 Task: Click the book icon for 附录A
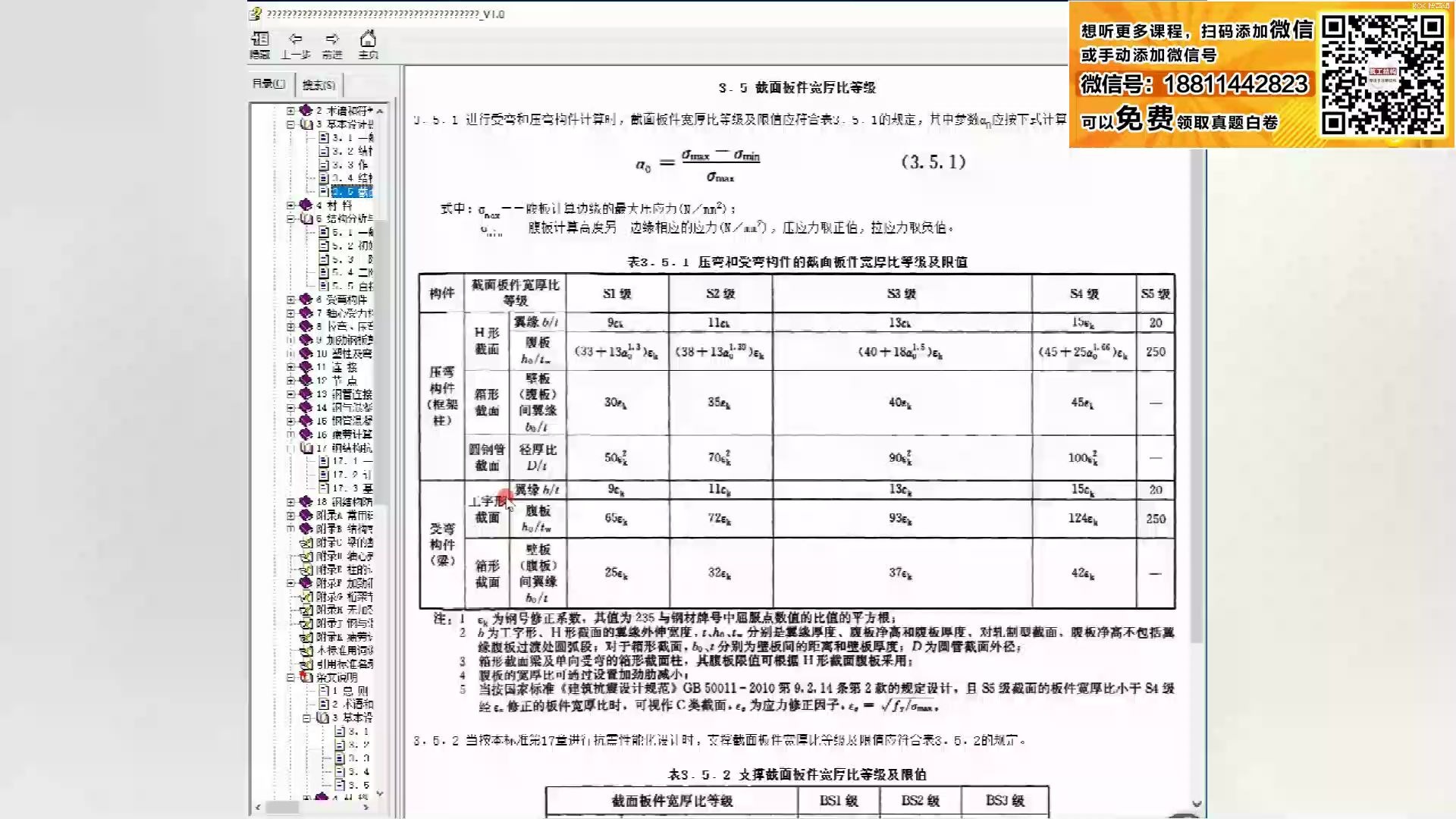(x=306, y=515)
